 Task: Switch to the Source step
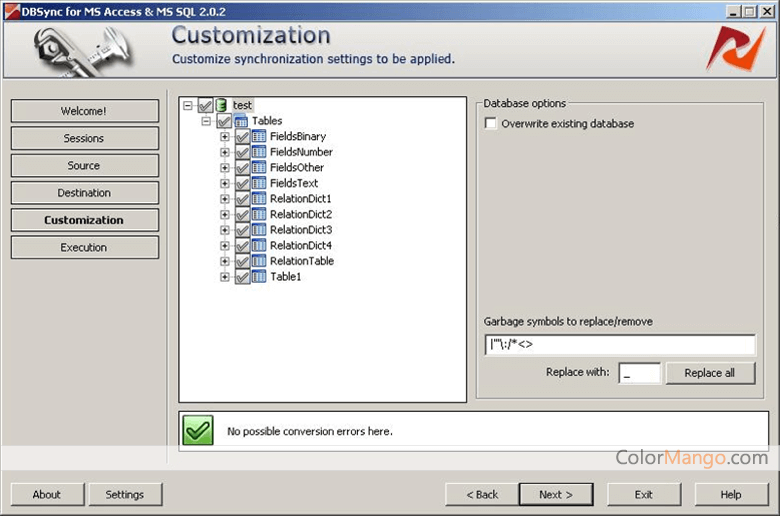click(85, 166)
